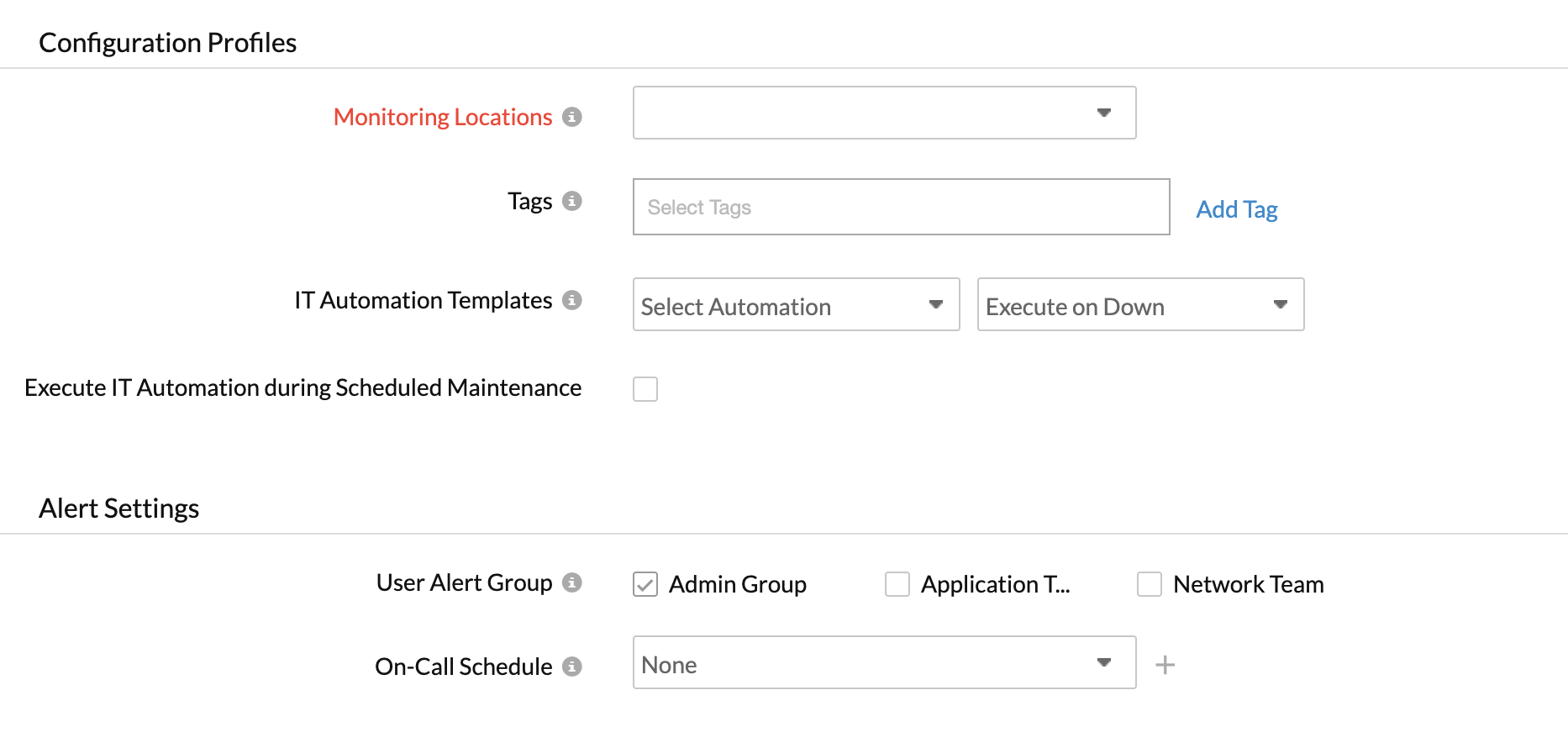Open the Monitoring Locations dropdown
1568x743 pixels.
(x=884, y=113)
